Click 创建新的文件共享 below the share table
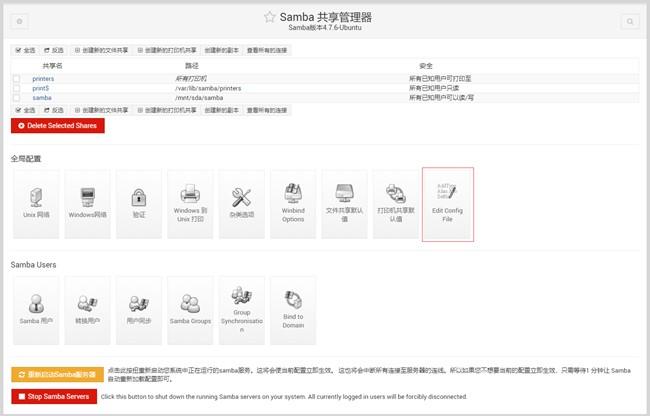This screenshot has height=416, width=650. pos(102,110)
